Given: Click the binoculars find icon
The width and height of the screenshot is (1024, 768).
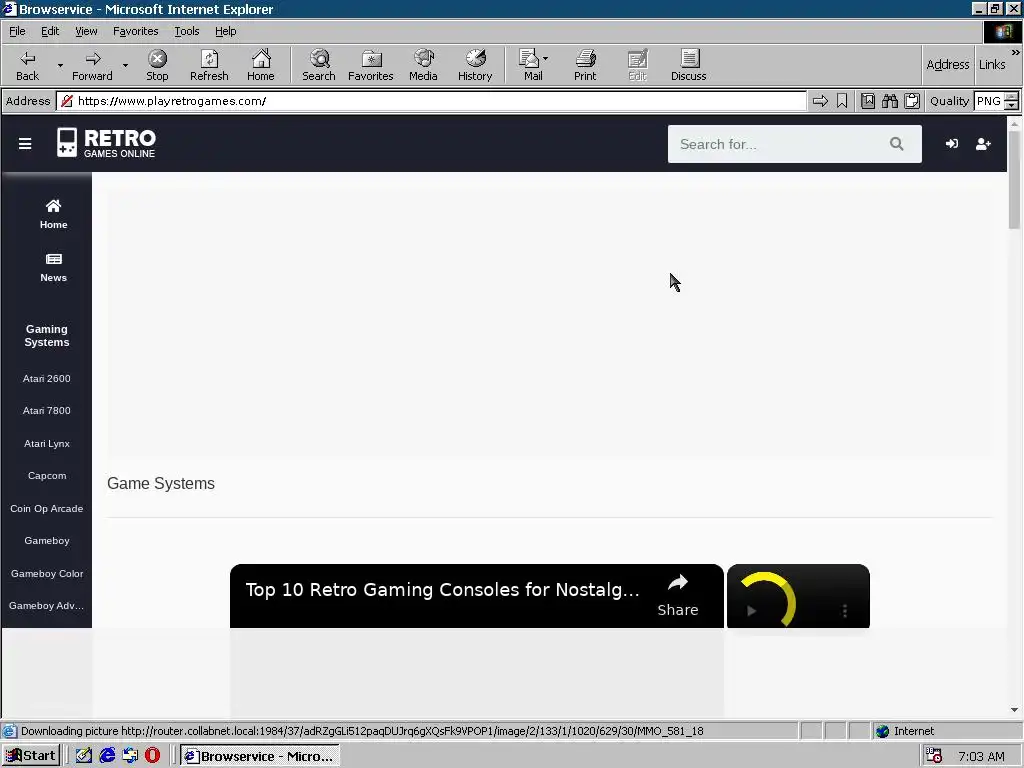Looking at the screenshot, I should 889,101.
